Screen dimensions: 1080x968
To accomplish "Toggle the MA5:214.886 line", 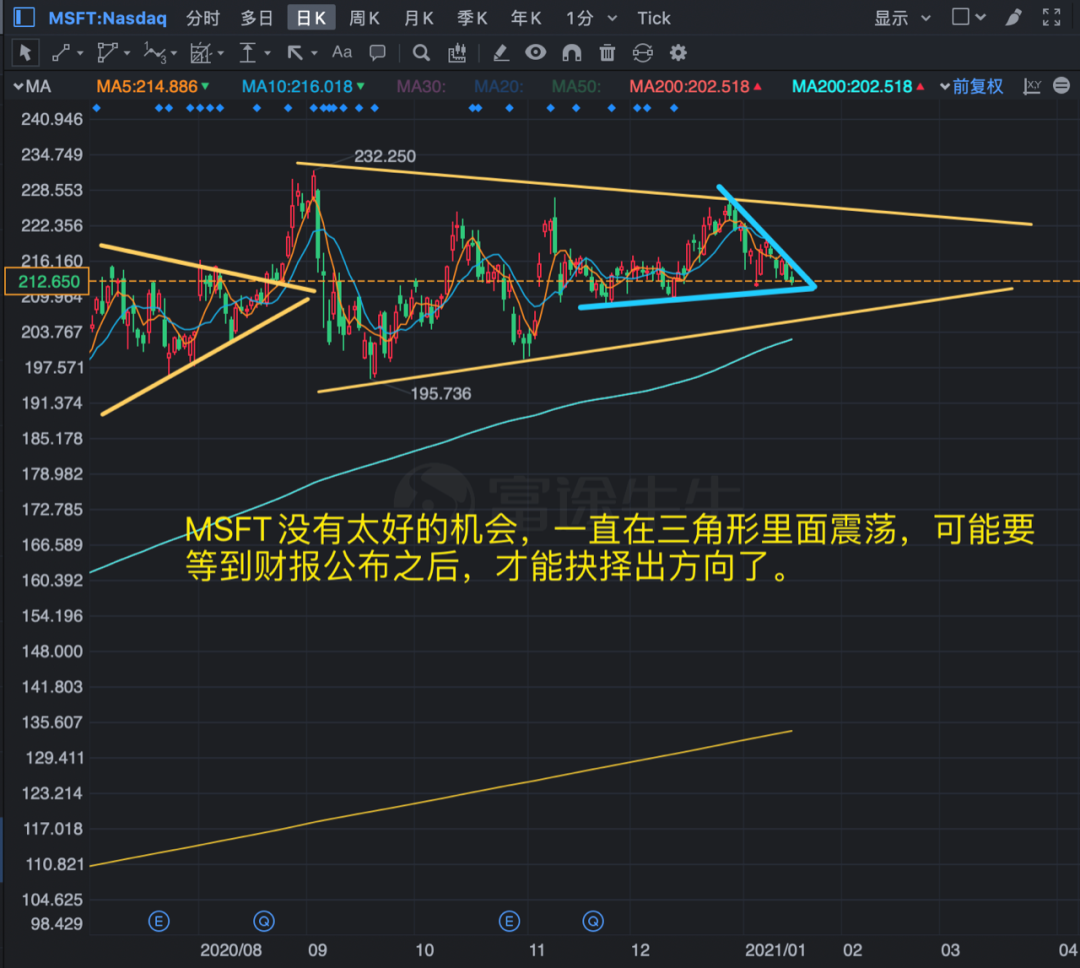I will (152, 86).
